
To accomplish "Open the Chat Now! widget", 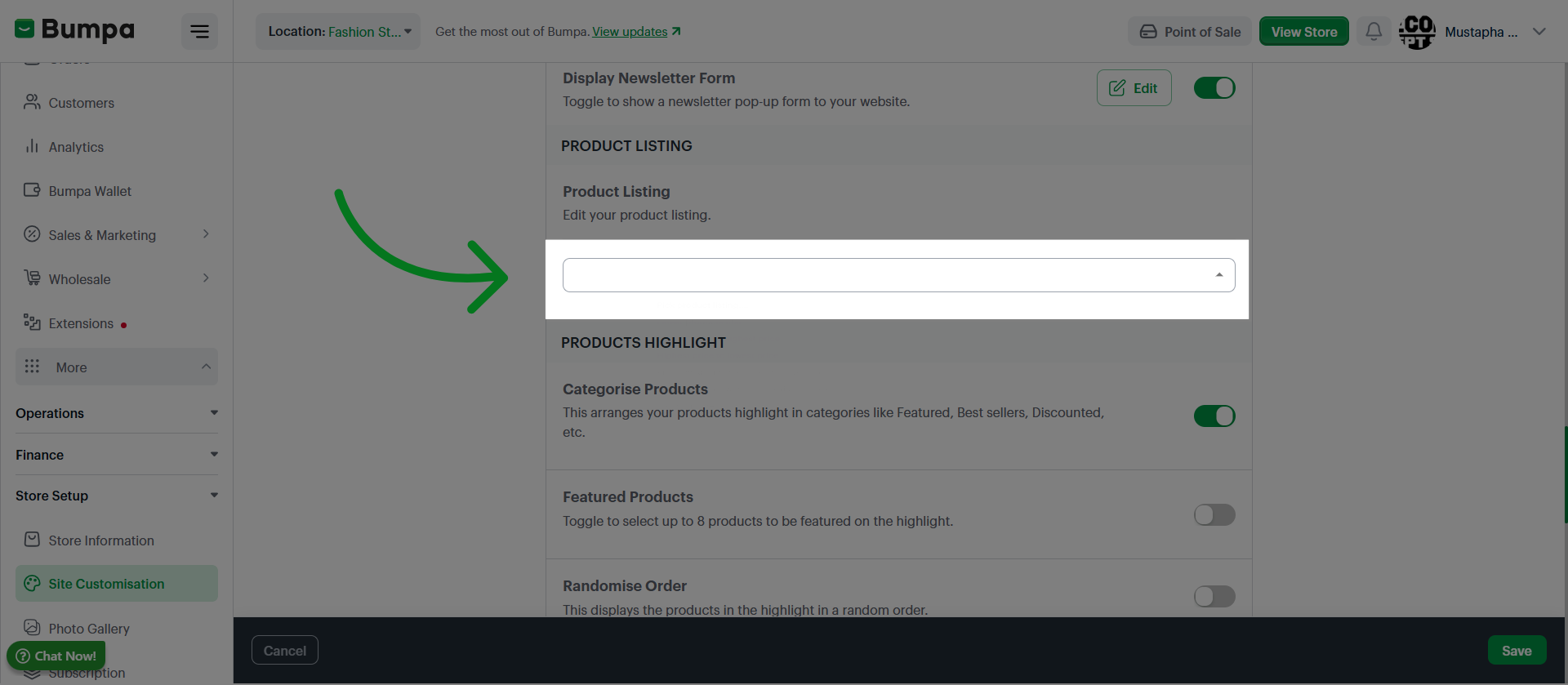I will 56,656.
